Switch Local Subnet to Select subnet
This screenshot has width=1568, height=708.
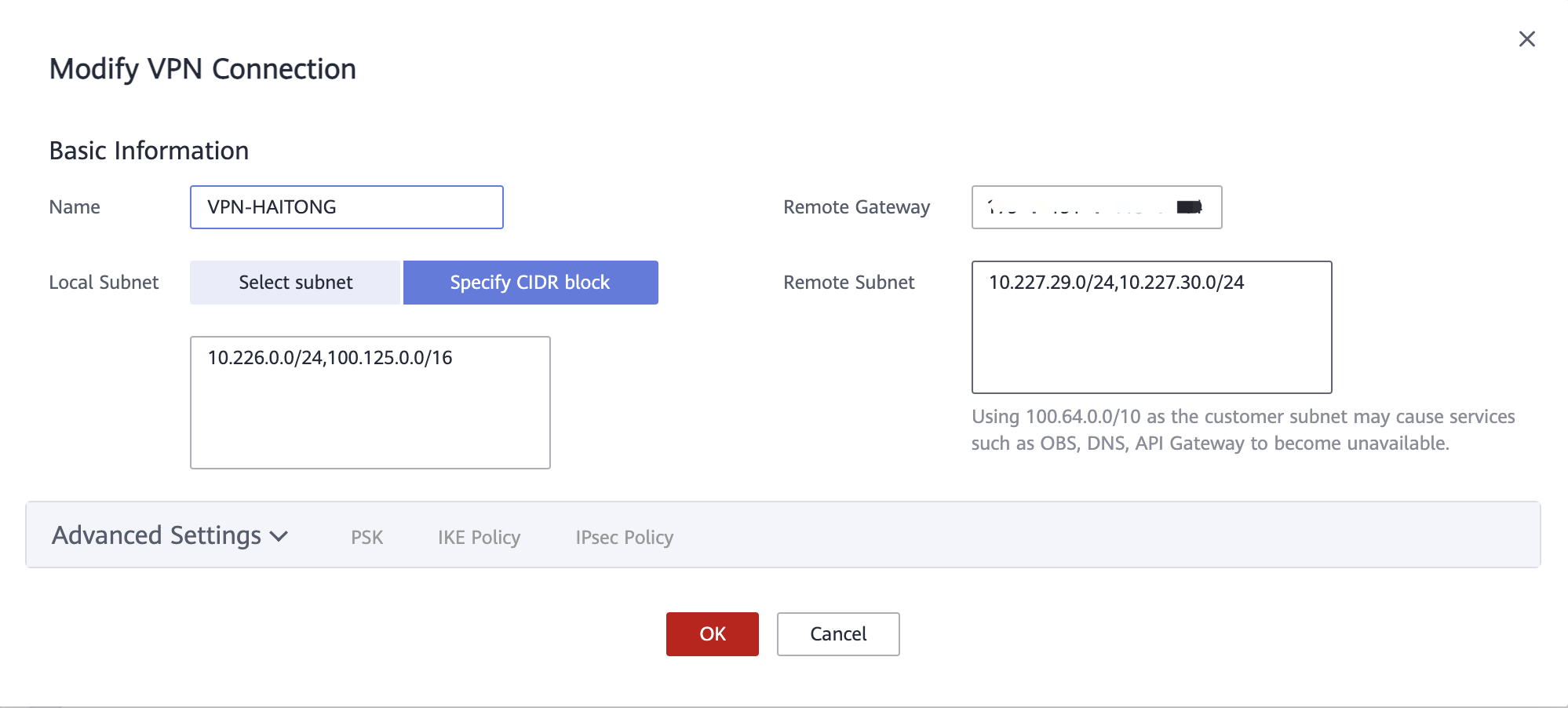295,283
